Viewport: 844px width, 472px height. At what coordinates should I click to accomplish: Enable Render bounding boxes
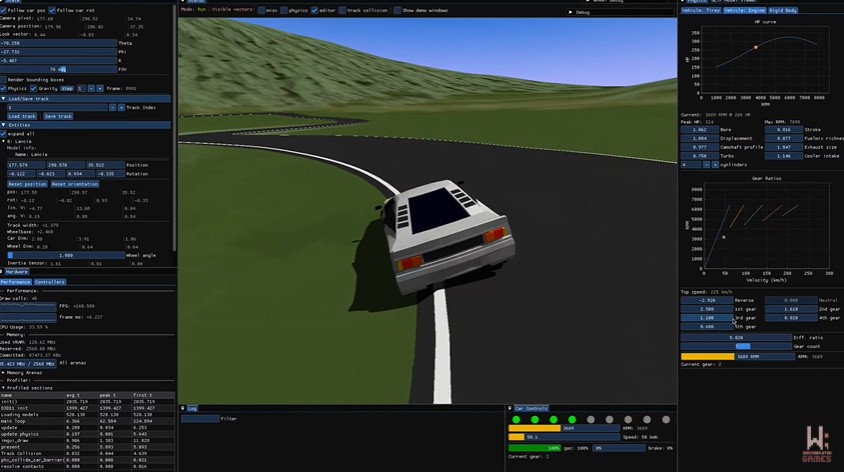pos(4,79)
